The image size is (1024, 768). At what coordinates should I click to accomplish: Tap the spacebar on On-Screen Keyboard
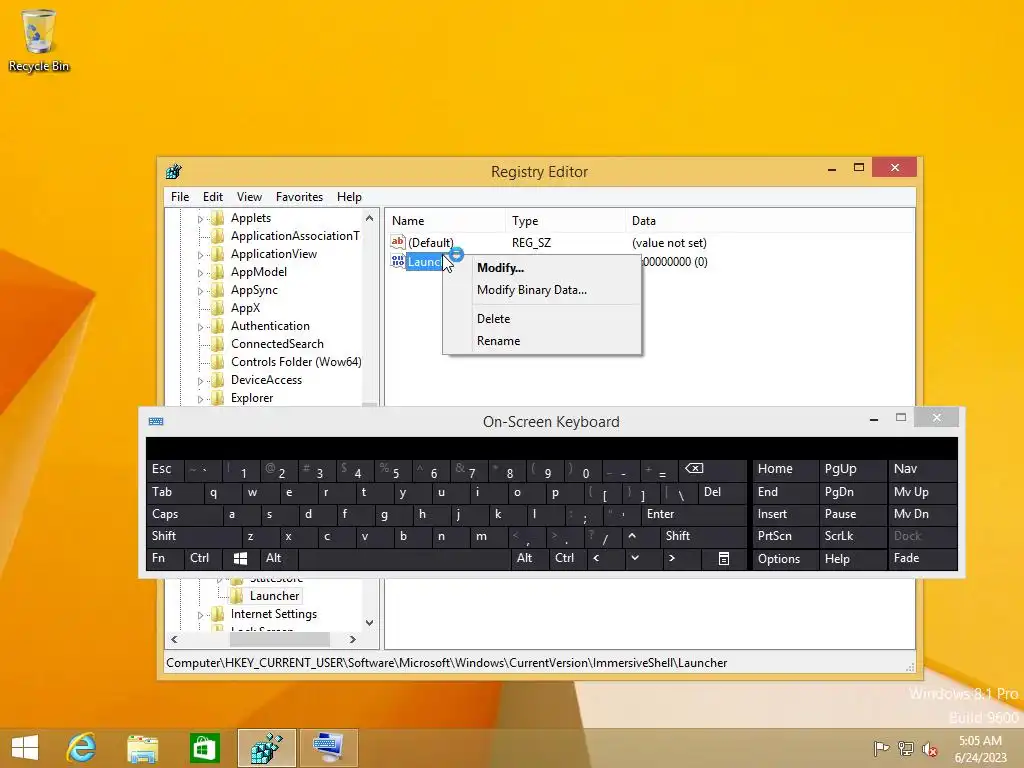404,558
